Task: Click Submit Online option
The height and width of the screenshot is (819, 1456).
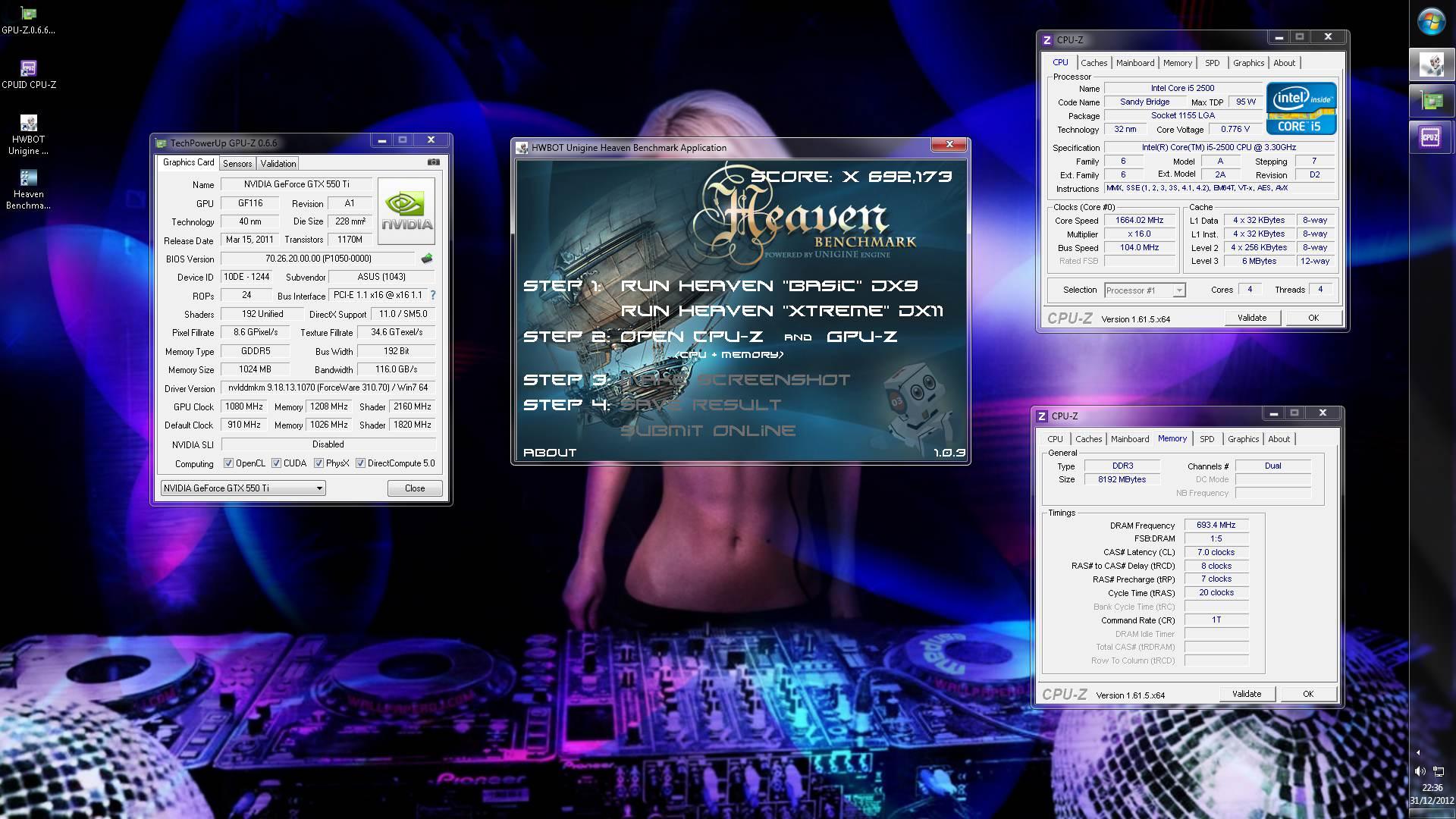Action: click(x=708, y=431)
